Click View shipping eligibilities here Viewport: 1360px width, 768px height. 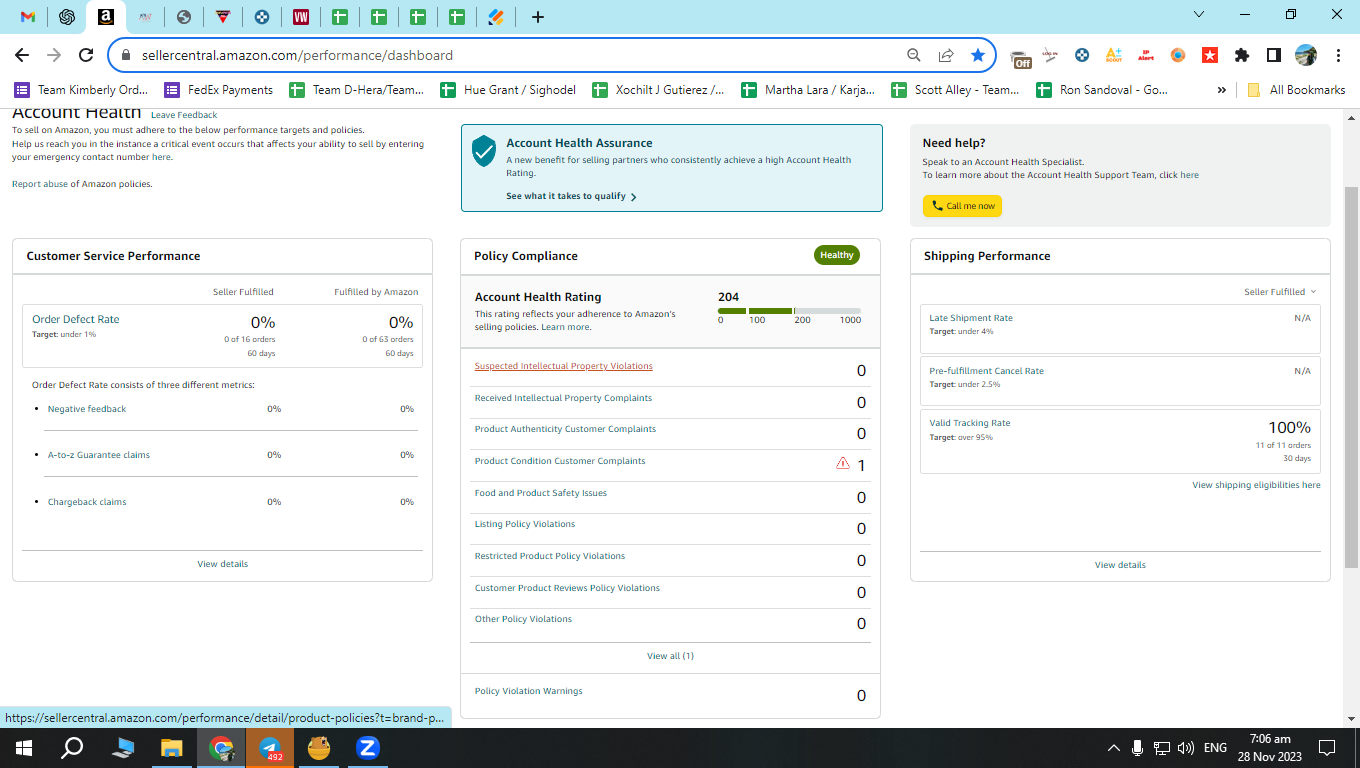[1256, 485]
